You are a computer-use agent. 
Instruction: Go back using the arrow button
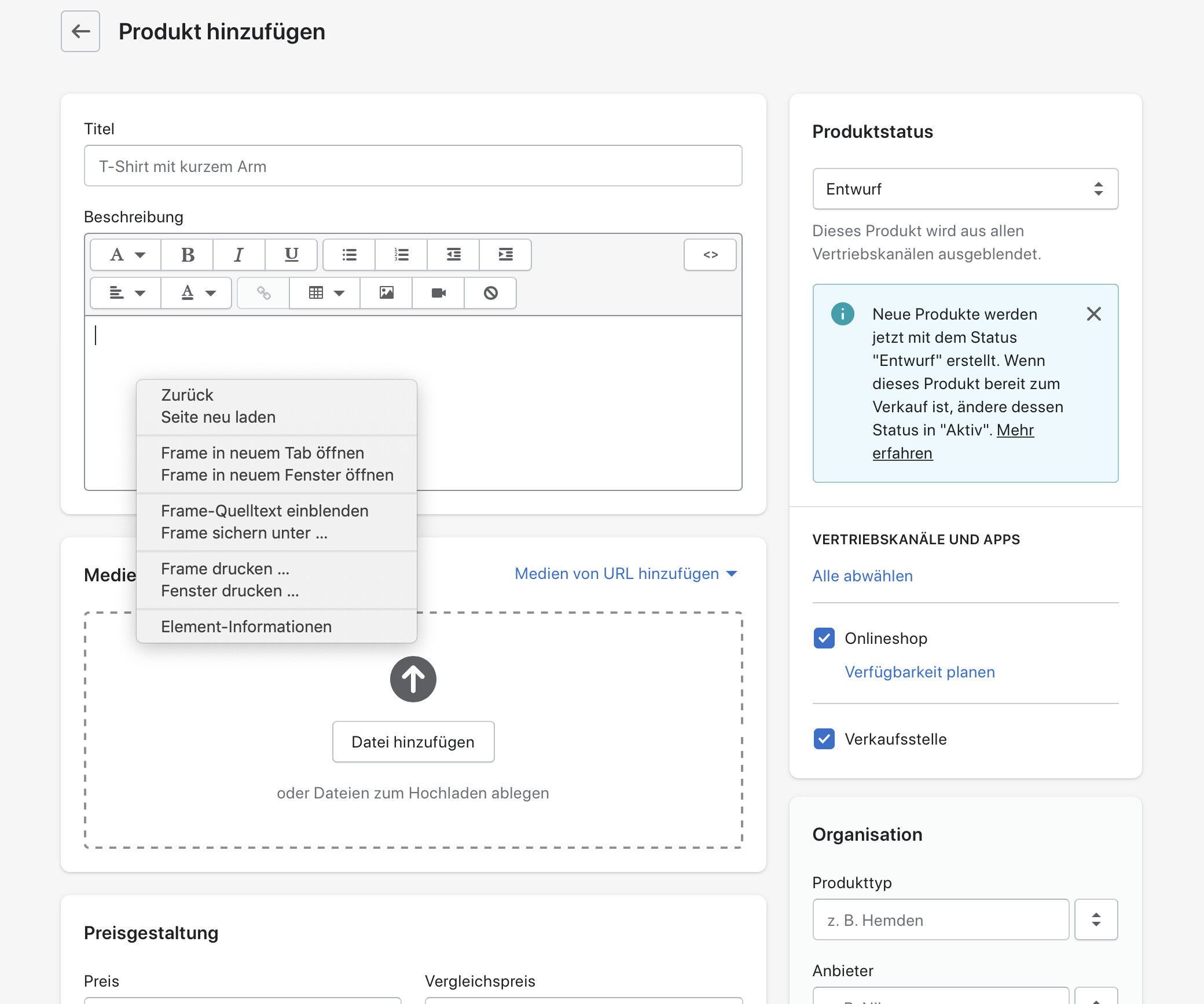[x=80, y=31]
